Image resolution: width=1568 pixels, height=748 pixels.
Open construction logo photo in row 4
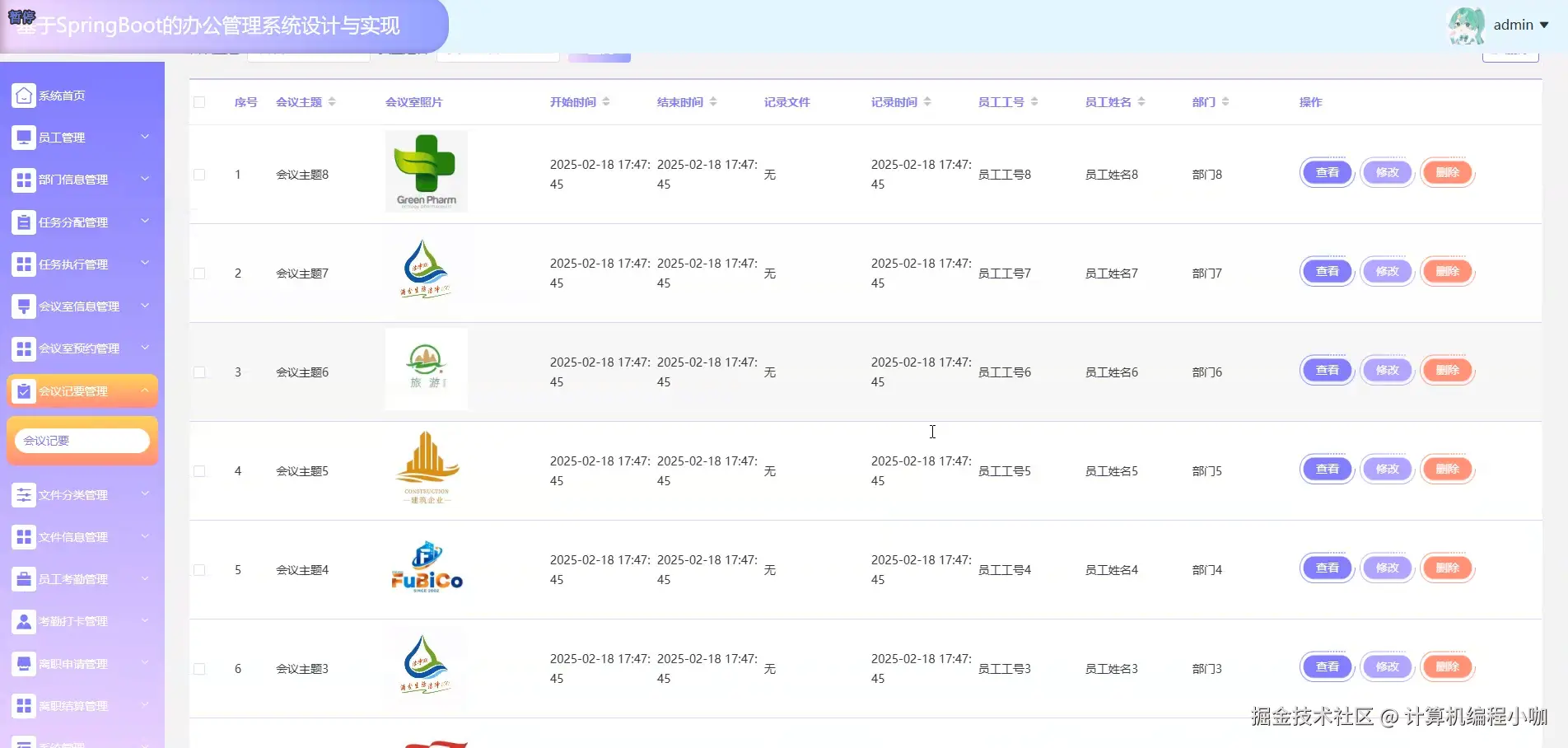point(427,468)
